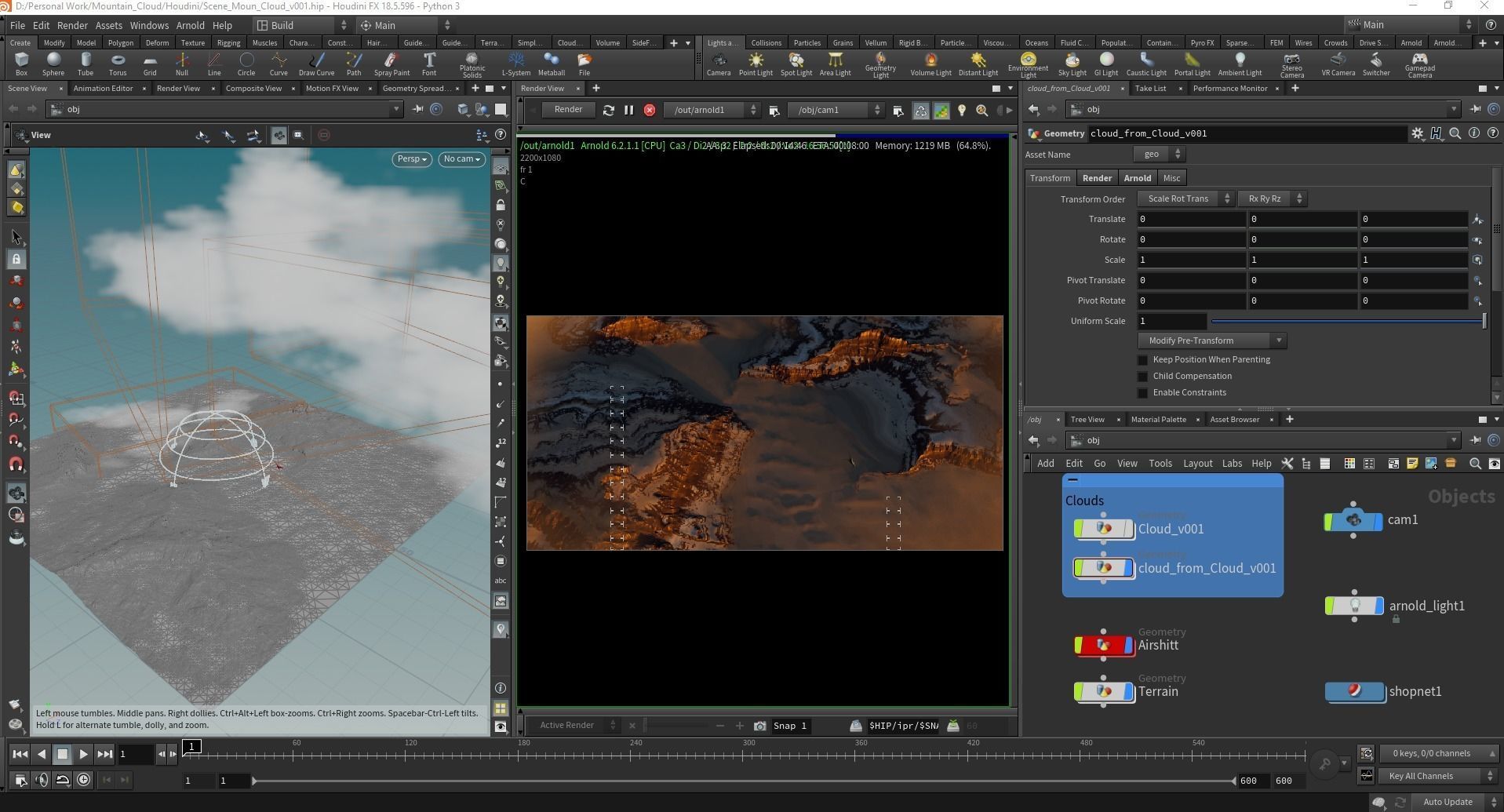This screenshot has height=812, width=1504.
Task: Click the geometry node name field
Action: tap(1246, 133)
